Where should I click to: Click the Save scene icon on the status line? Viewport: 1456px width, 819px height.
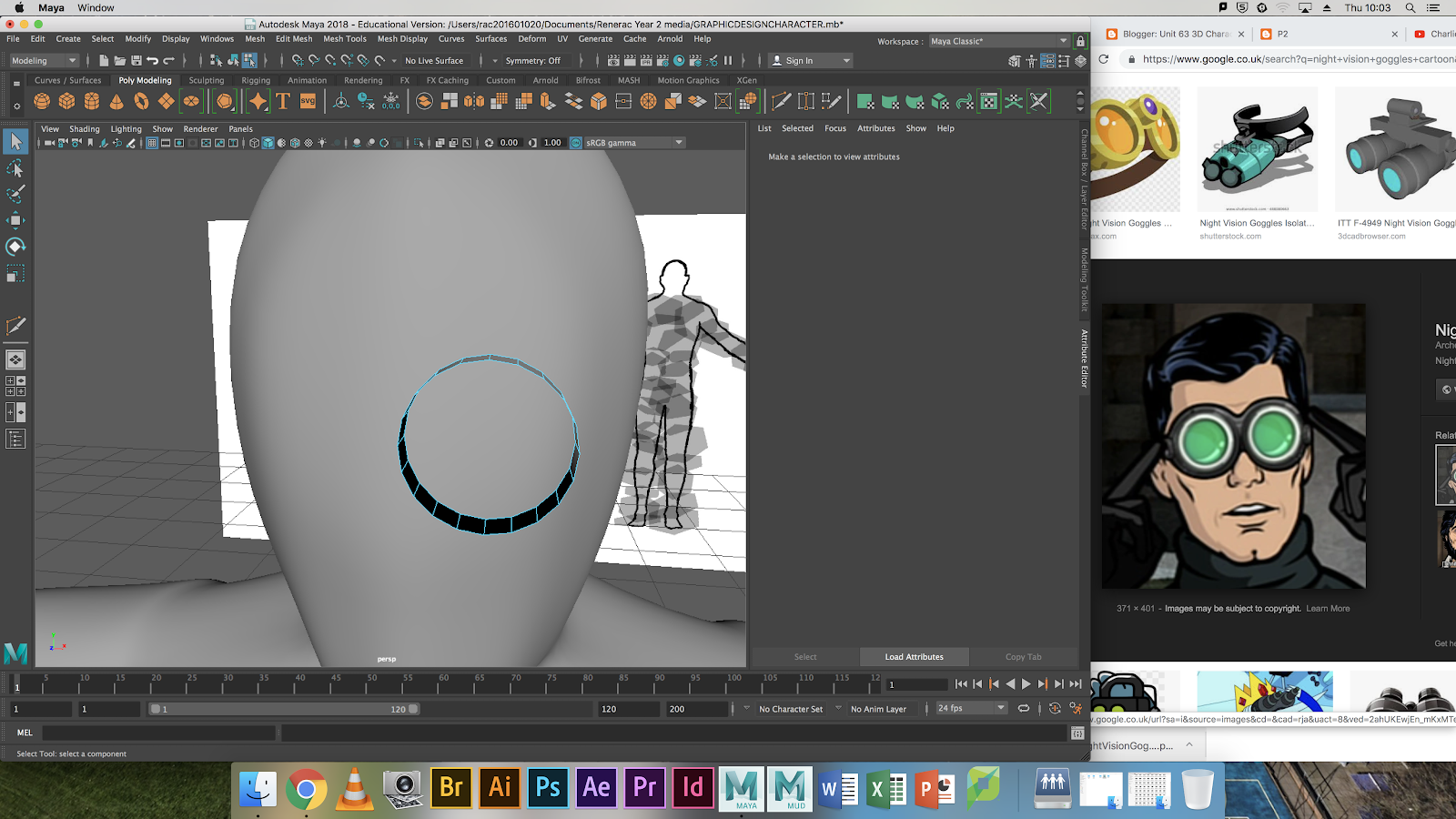(136, 61)
